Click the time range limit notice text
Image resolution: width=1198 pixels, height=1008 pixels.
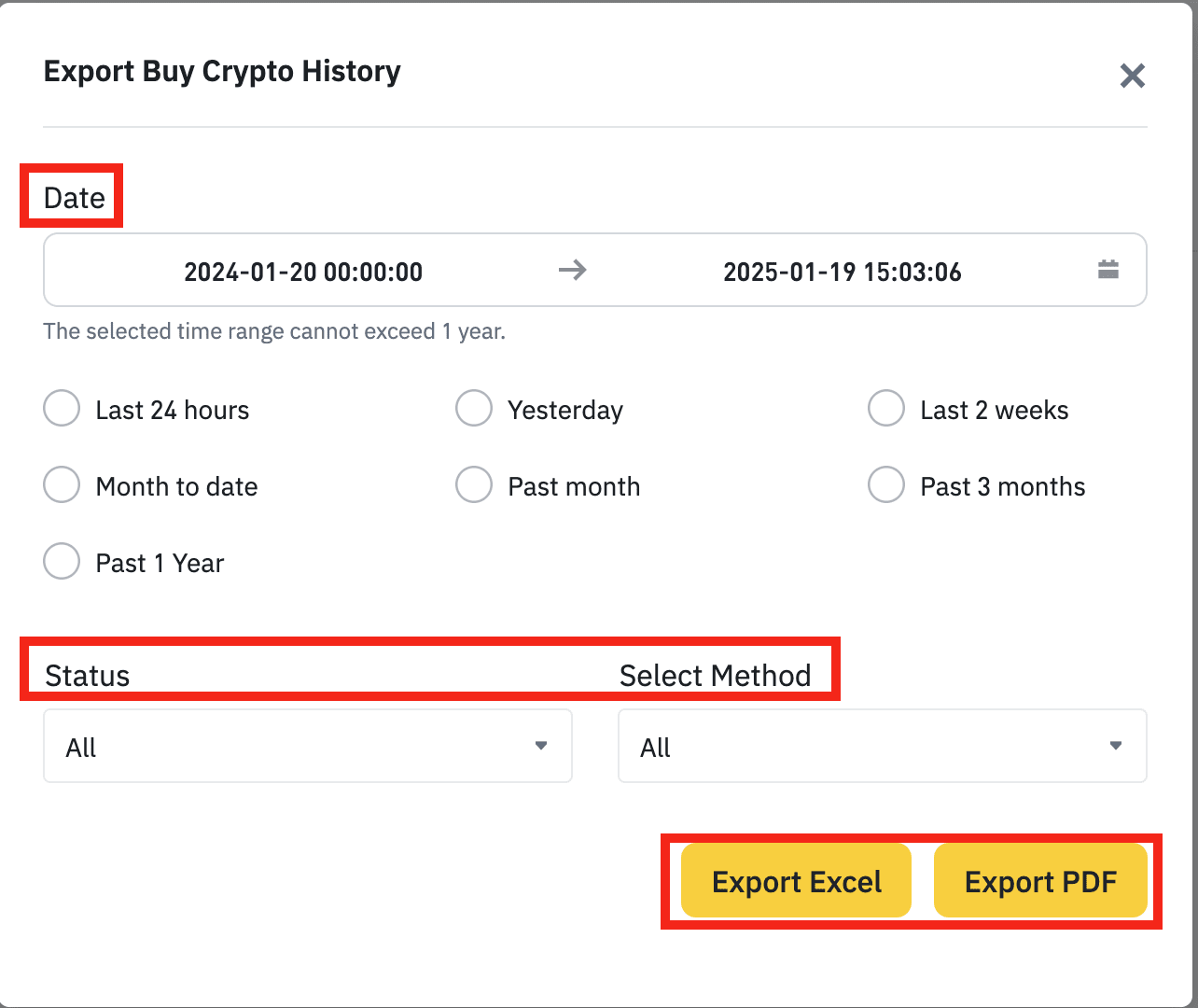pyautogui.click(x=274, y=331)
